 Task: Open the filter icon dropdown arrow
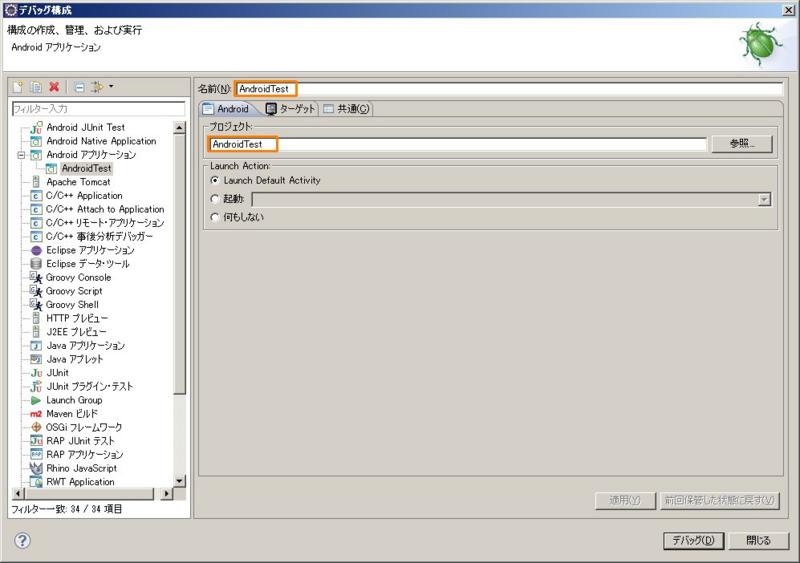point(111,87)
